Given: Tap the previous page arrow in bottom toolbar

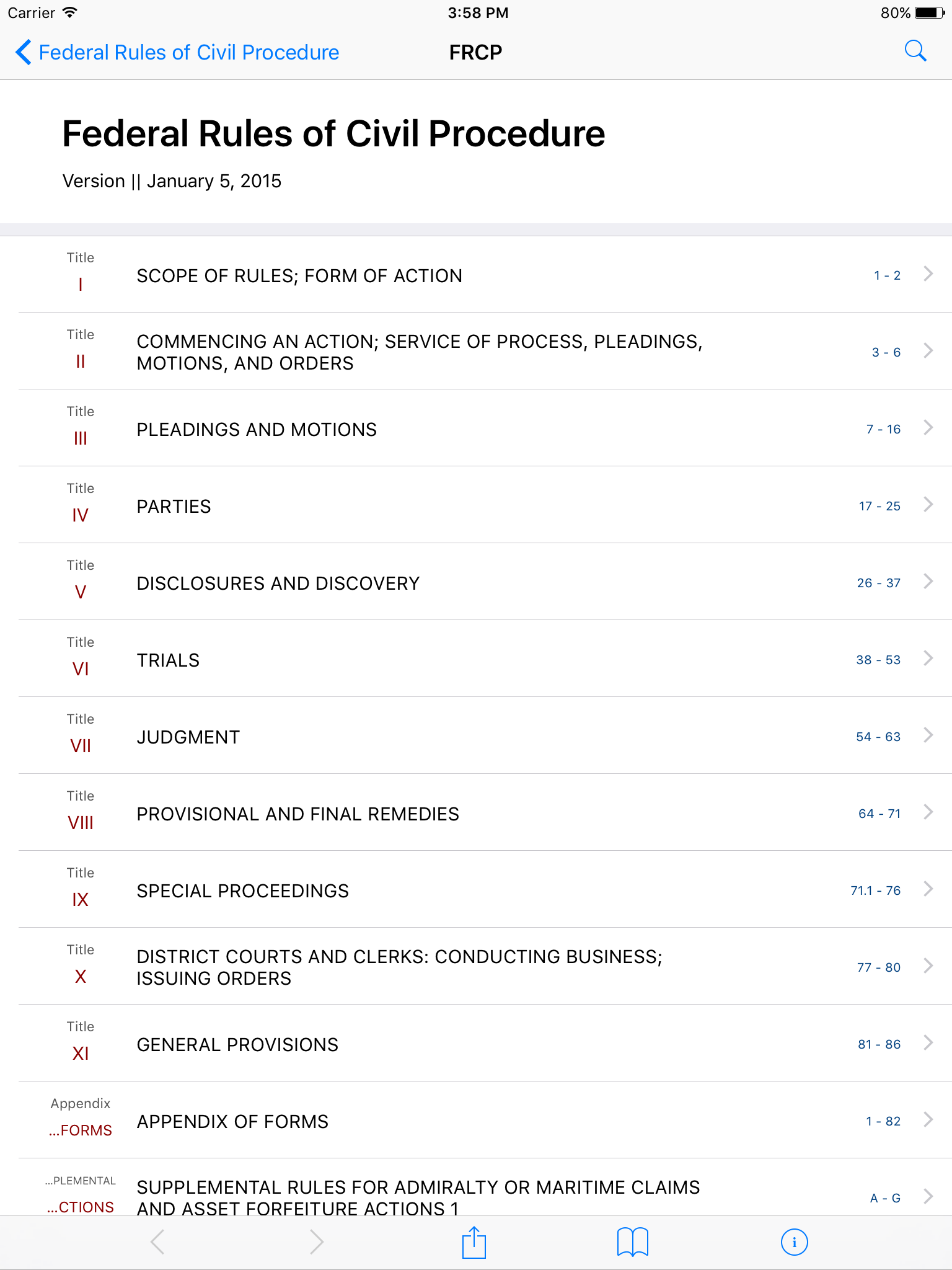Looking at the screenshot, I should [157, 1242].
